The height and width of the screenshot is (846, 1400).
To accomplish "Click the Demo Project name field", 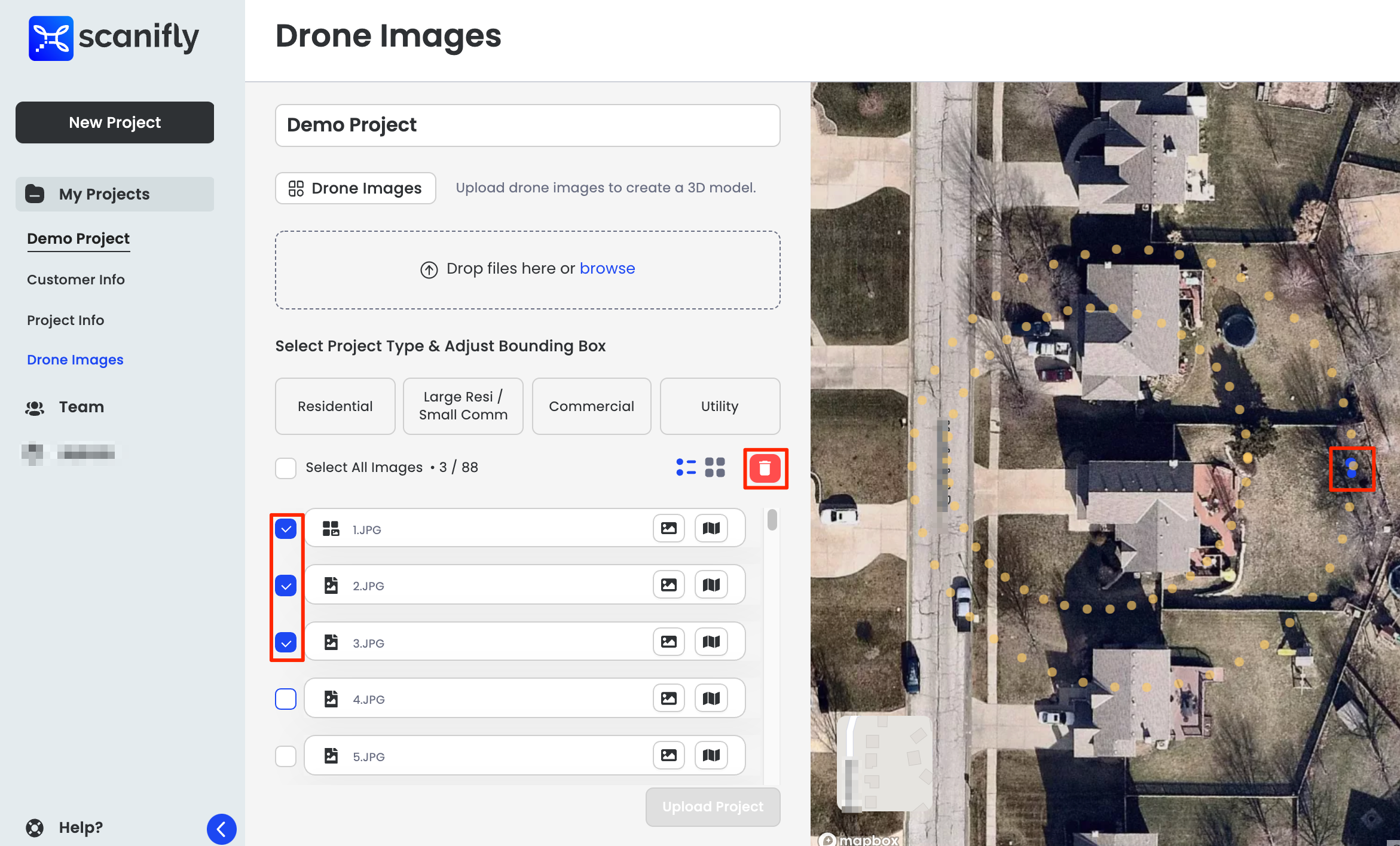I will (528, 125).
